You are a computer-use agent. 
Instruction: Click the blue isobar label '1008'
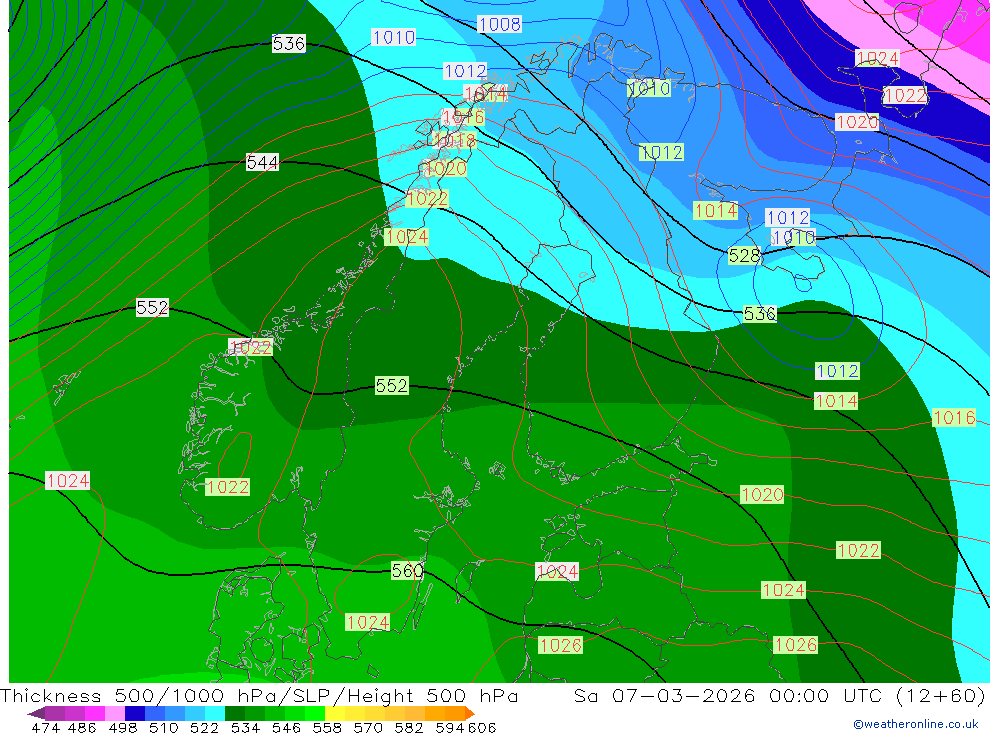[499, 24]
